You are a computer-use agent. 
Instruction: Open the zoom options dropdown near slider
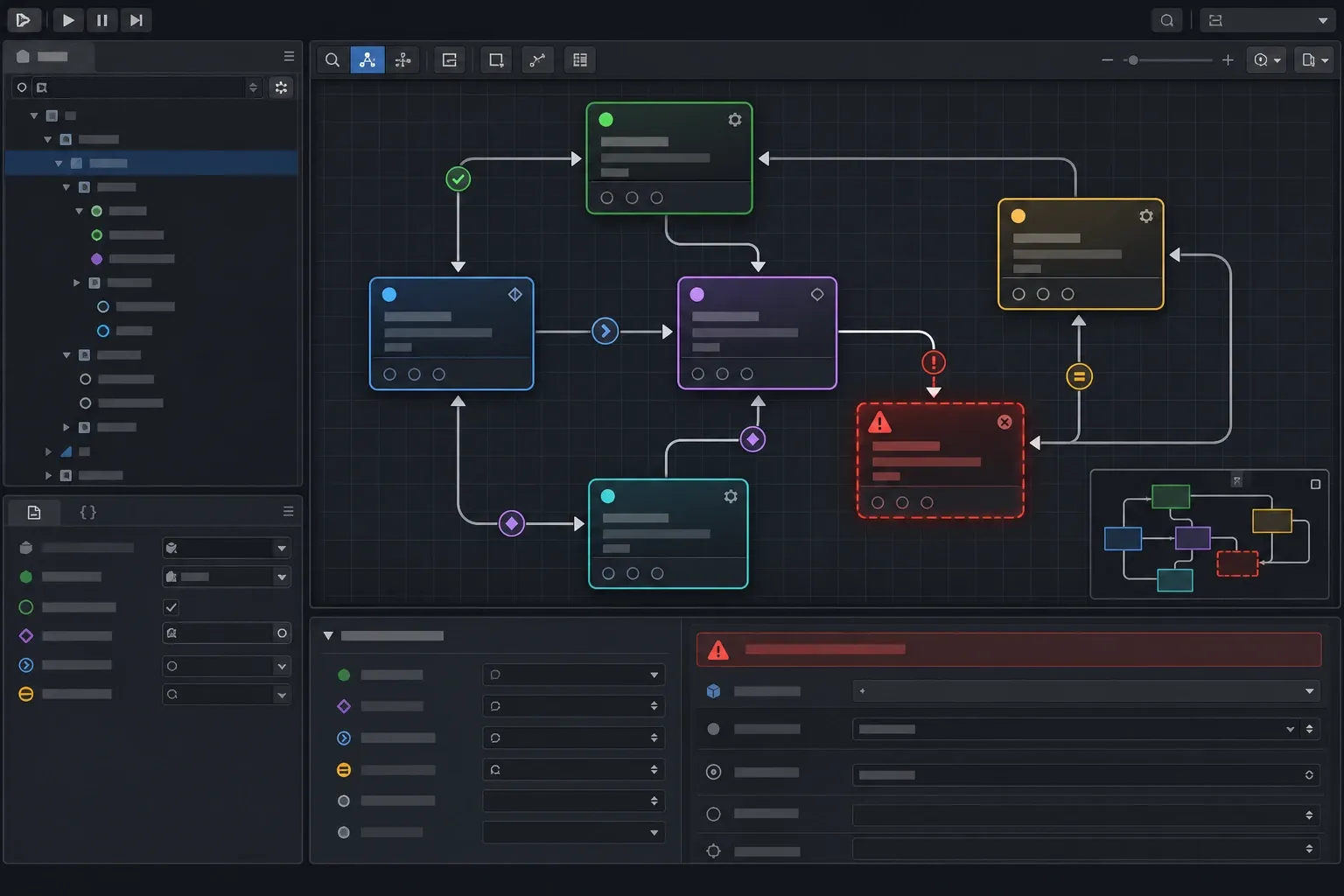pyautogui.click(x=1268, y=59)
